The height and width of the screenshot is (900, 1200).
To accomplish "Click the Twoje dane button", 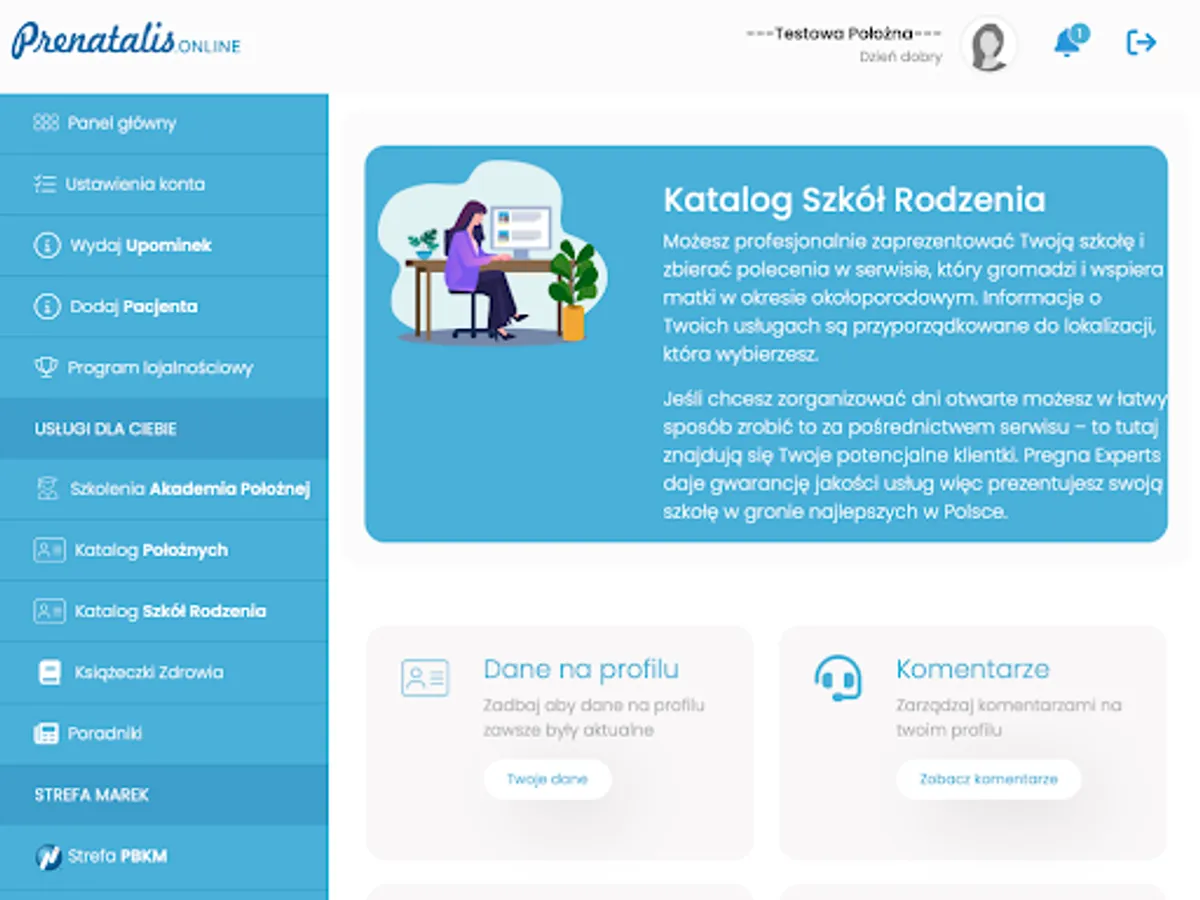I will coord(547,779).
